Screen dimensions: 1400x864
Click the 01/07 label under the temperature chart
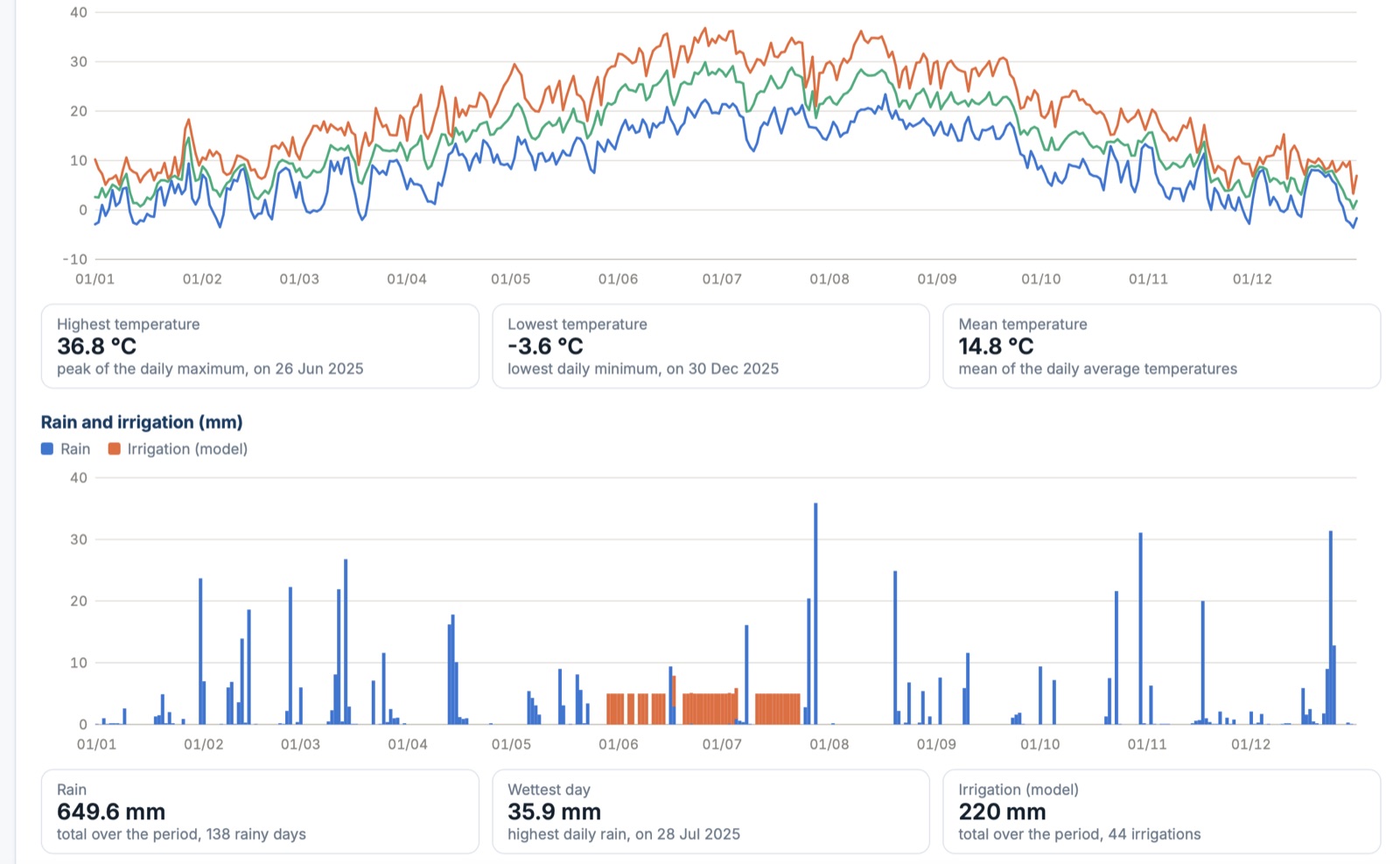[x=722, y=279]
